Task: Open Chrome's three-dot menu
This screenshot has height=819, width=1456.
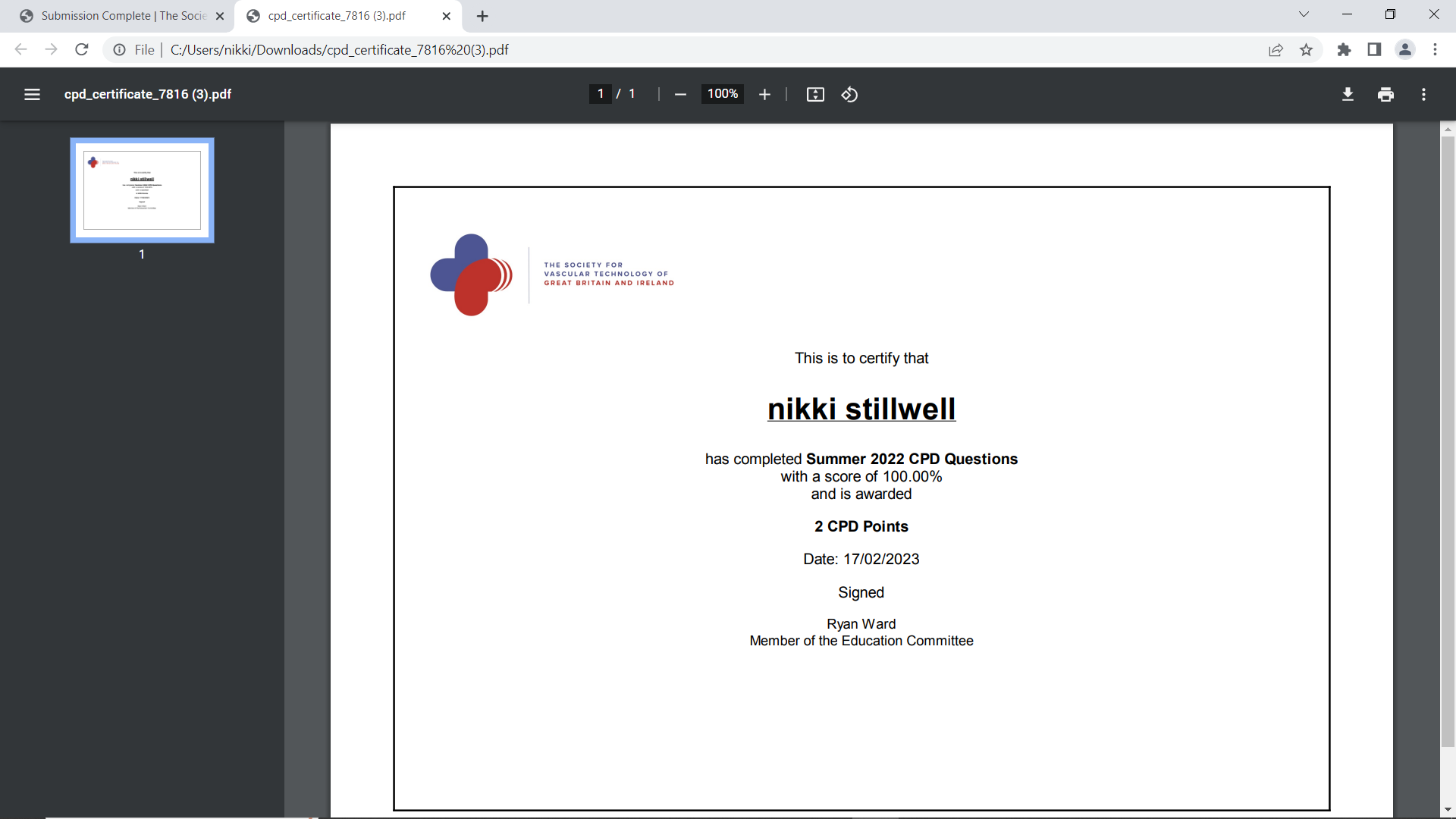Action: coord(1435,50)
